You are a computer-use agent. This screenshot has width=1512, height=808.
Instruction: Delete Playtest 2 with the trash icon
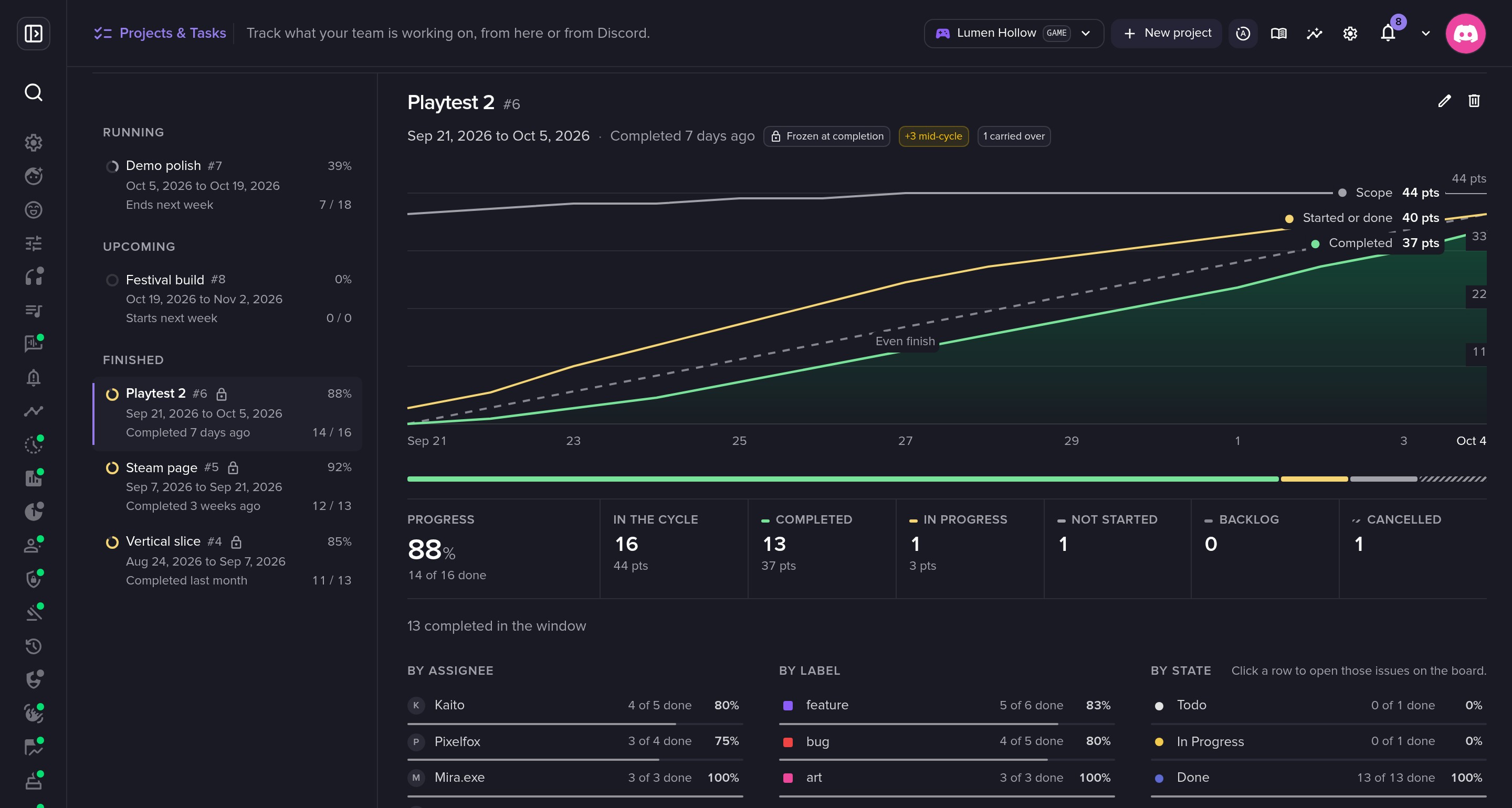coord(1474,101)
